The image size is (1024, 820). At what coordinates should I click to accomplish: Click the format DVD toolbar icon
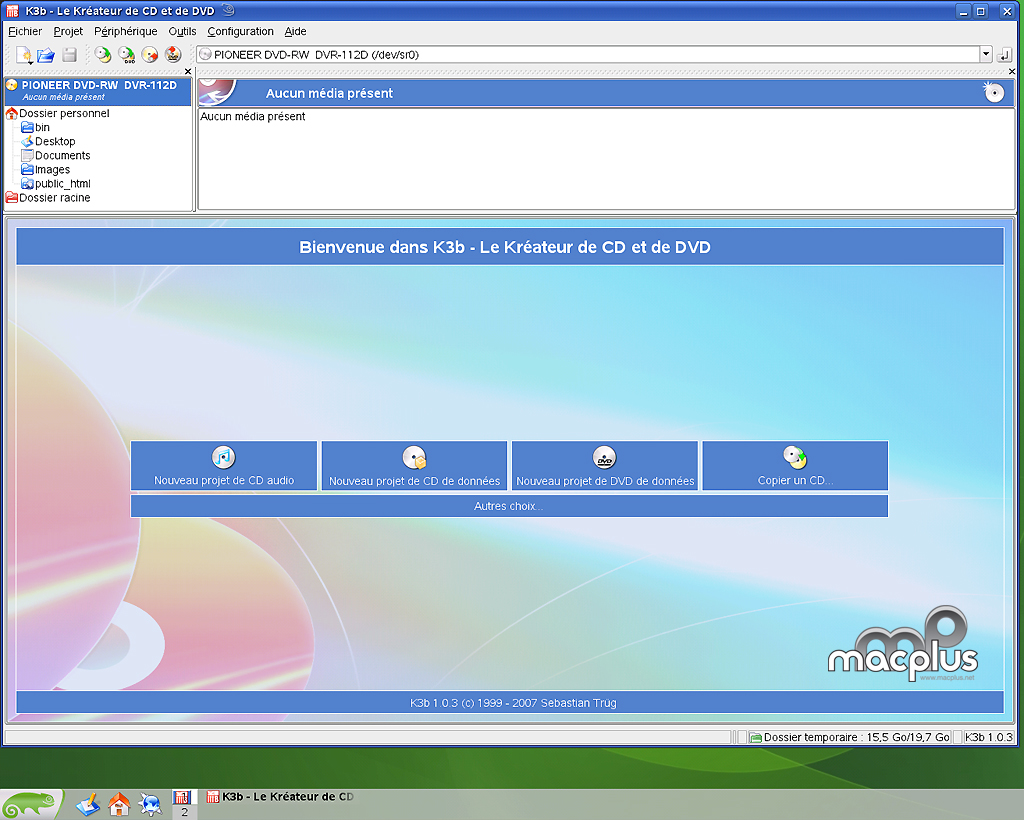coord(173,55)
